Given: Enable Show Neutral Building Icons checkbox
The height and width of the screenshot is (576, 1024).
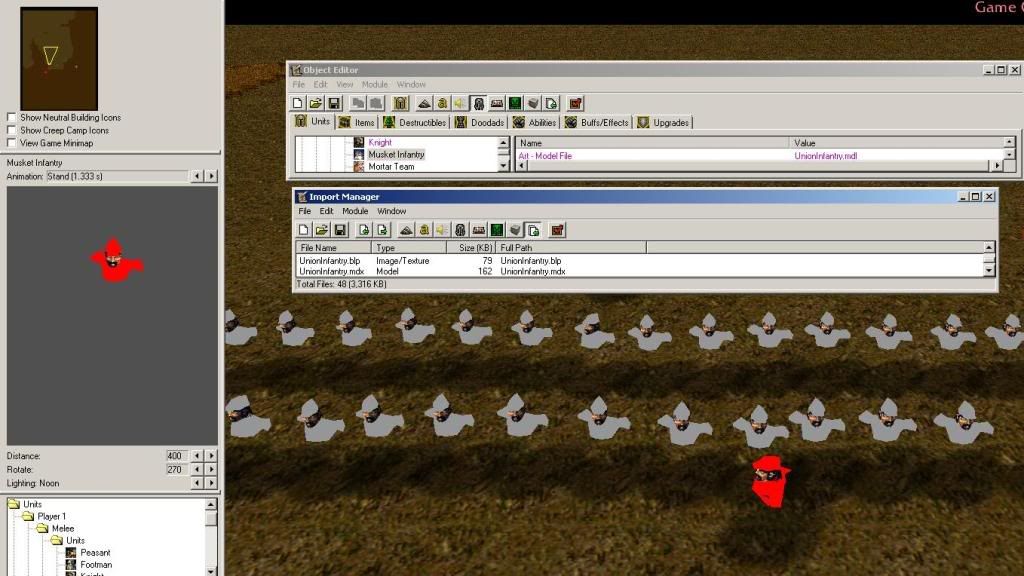Looking at the screenshot, I should click(x=11, y=118).
